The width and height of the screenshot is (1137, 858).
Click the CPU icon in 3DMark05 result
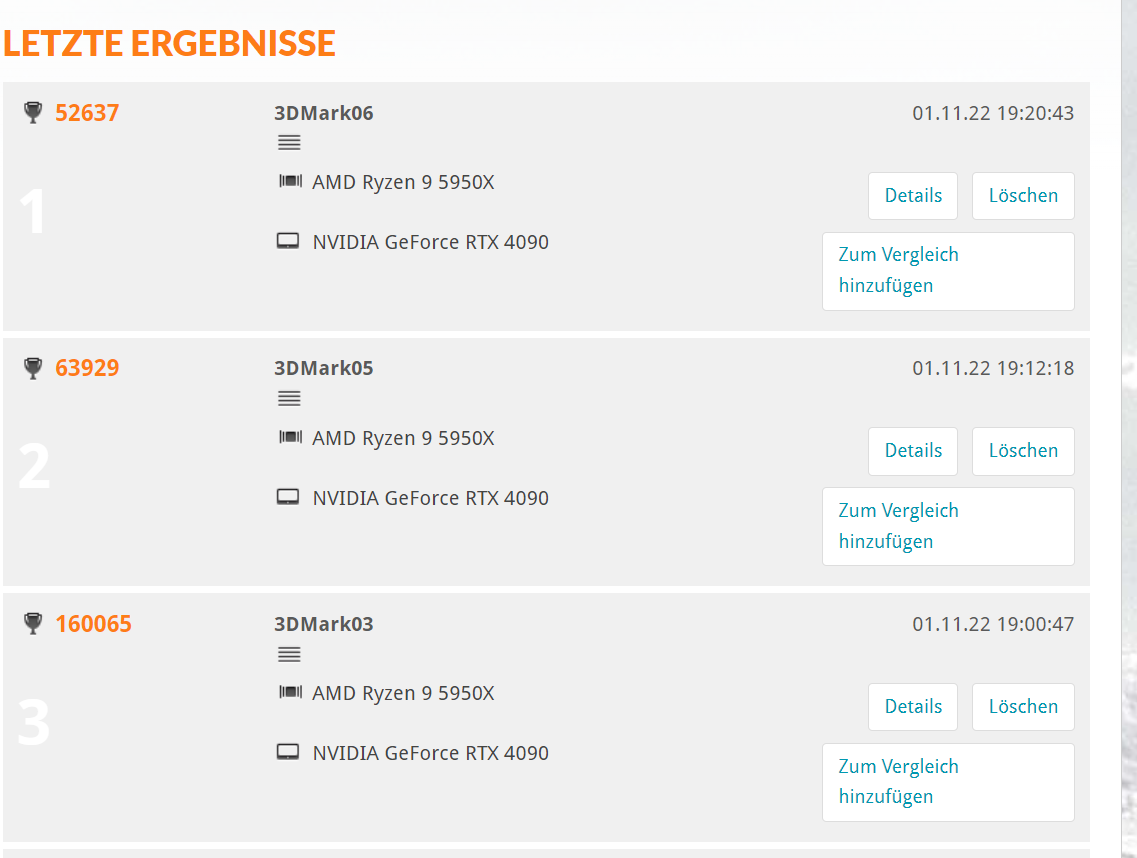pyautogui.click(x=290, y=437)
